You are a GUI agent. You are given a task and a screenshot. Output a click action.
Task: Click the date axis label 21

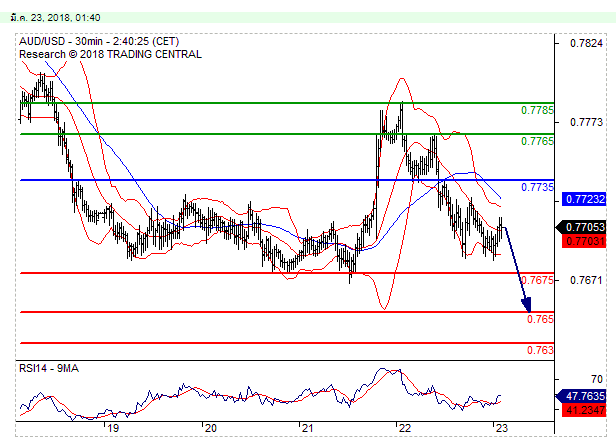coord(308,428)
